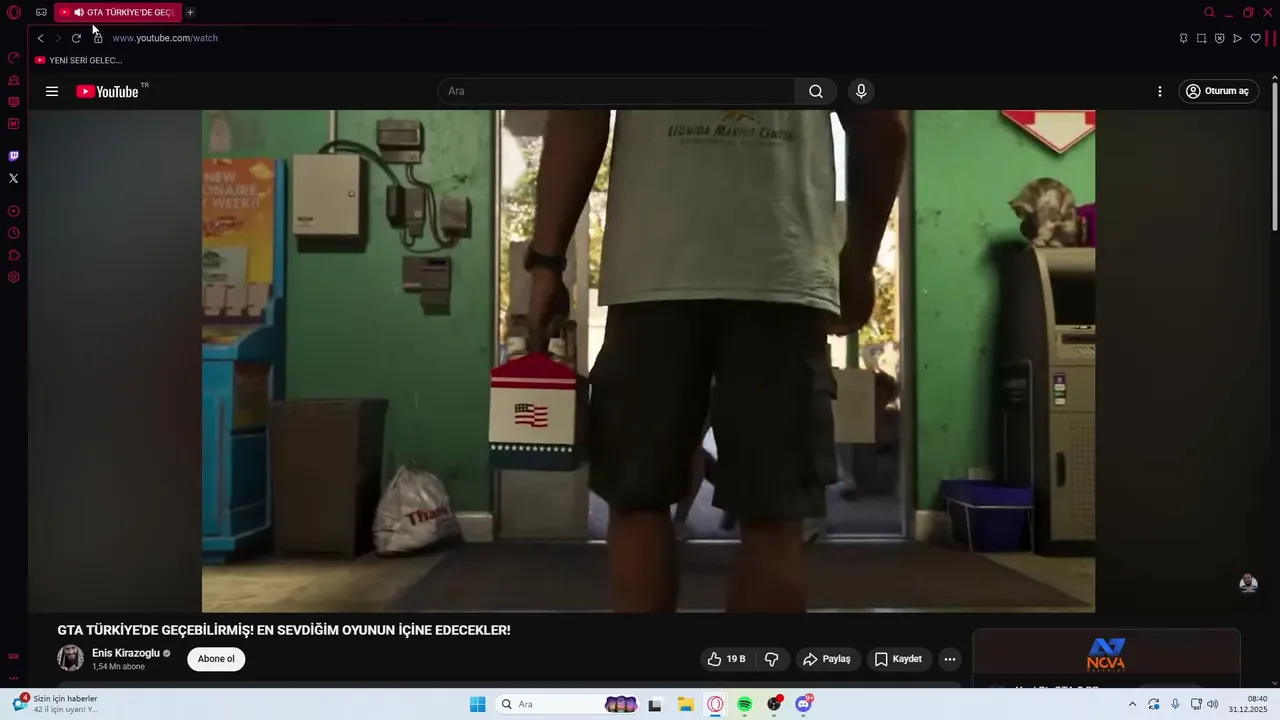Open more actions ellipsis beside Kaydet
This screenshot has width=1280, height=720.
950,659
